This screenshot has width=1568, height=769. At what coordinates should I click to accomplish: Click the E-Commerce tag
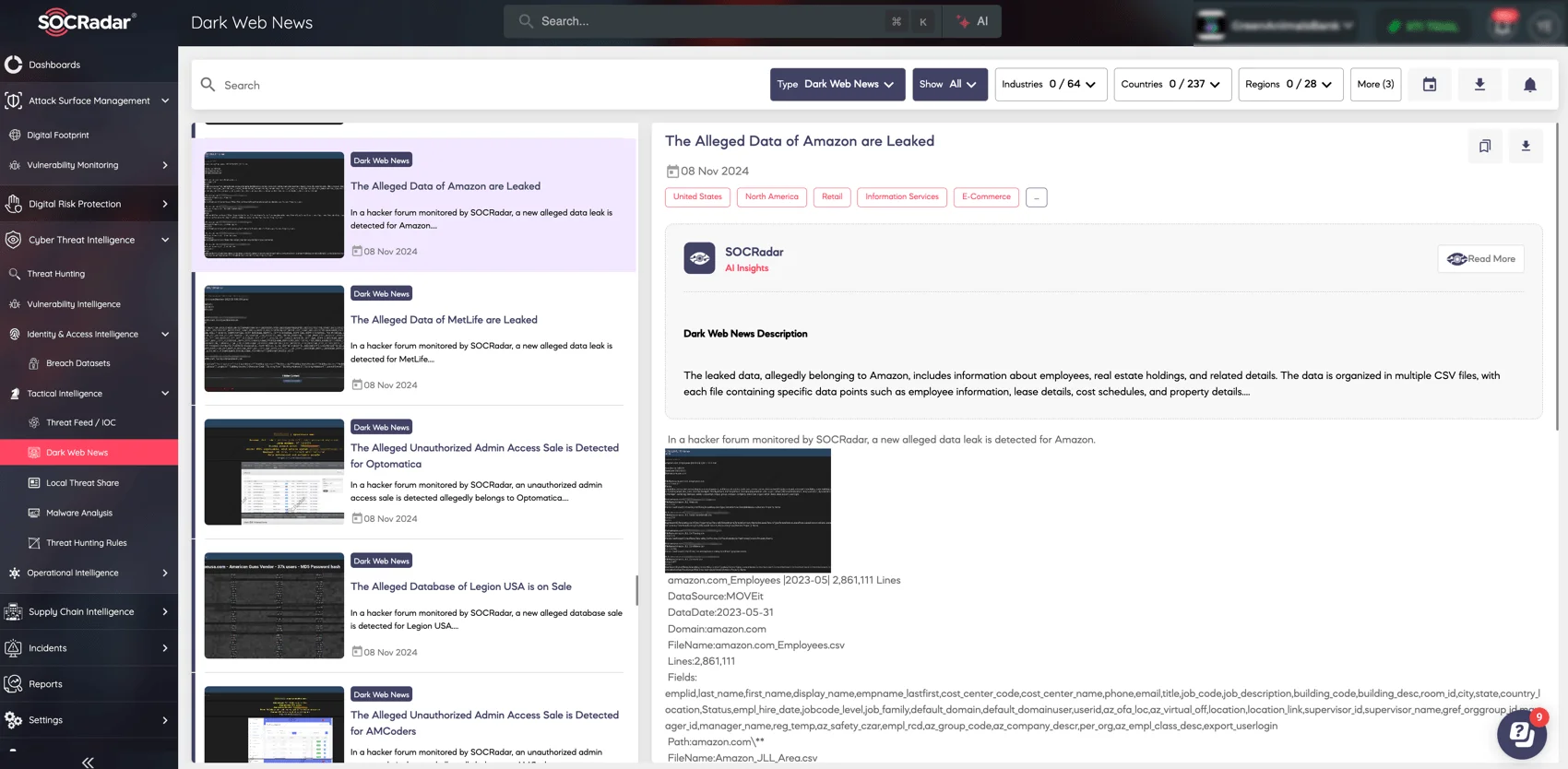pos(986,196)
